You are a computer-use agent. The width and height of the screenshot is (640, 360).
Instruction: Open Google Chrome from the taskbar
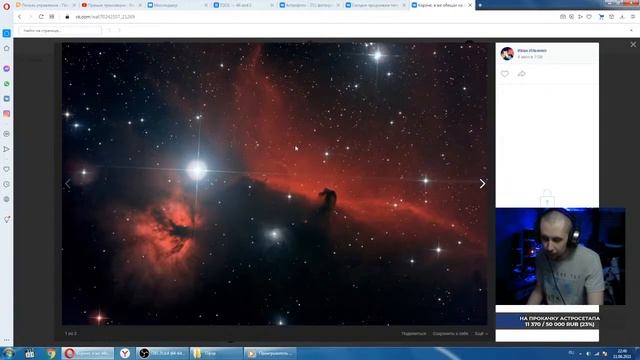coord(51,353)
